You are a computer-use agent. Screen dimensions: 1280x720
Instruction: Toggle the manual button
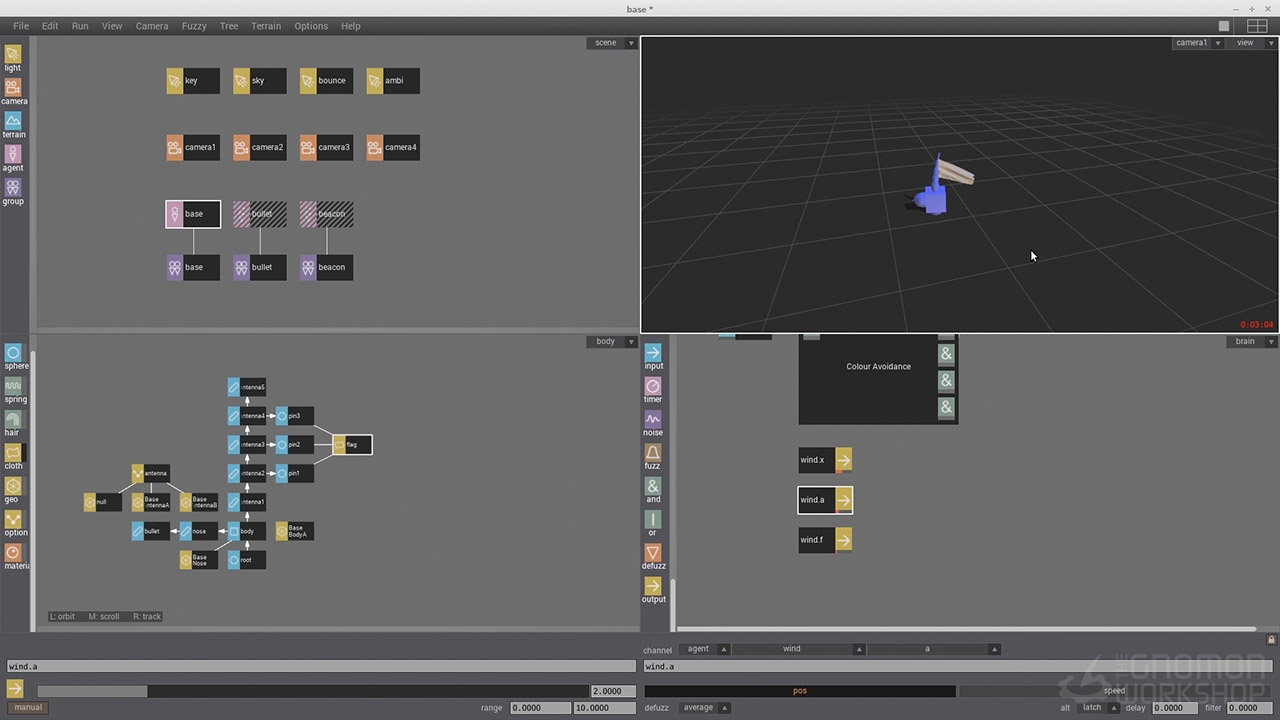(x=28, y=707)
